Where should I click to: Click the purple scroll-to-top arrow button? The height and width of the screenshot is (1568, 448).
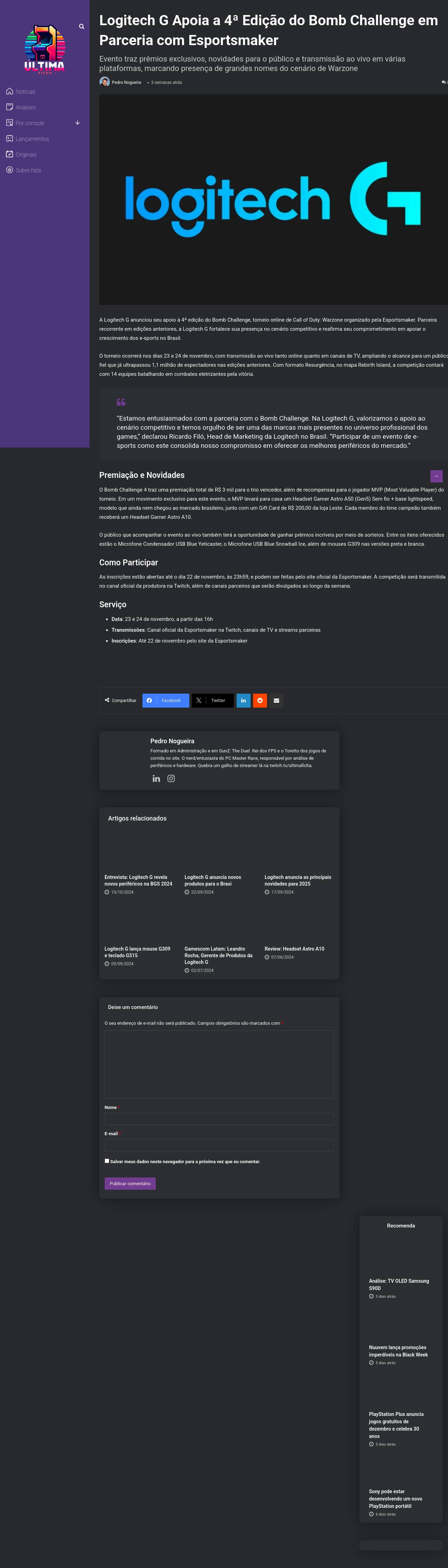pos(436,476)
